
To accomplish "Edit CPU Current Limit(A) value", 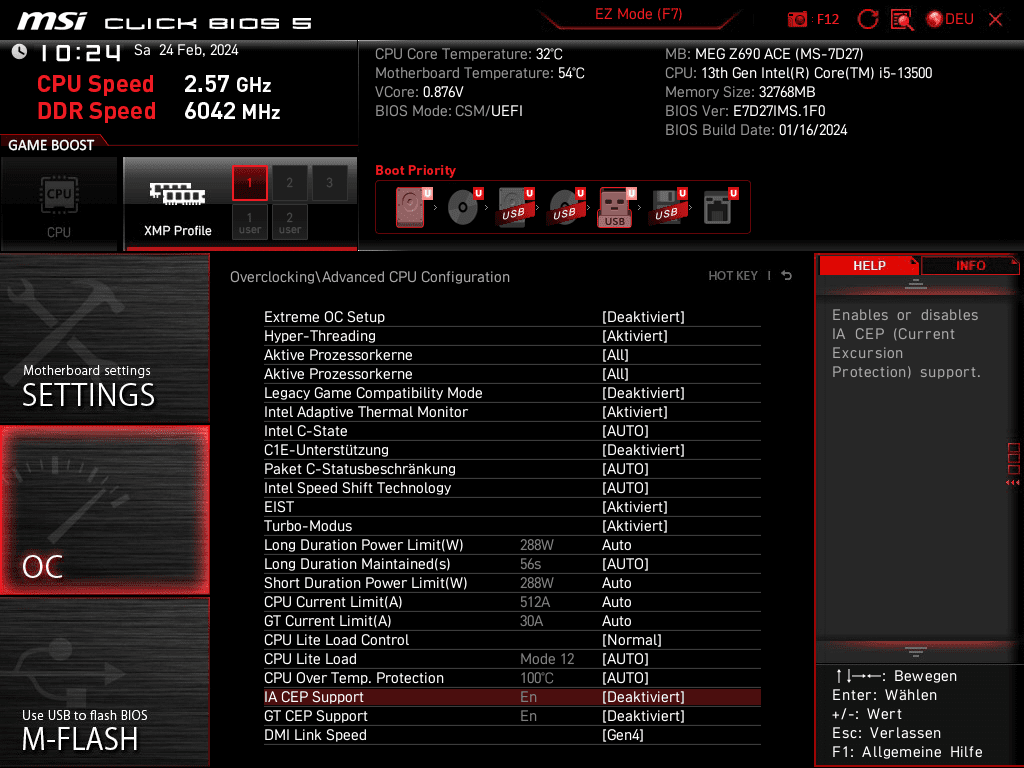I will 616,601.
